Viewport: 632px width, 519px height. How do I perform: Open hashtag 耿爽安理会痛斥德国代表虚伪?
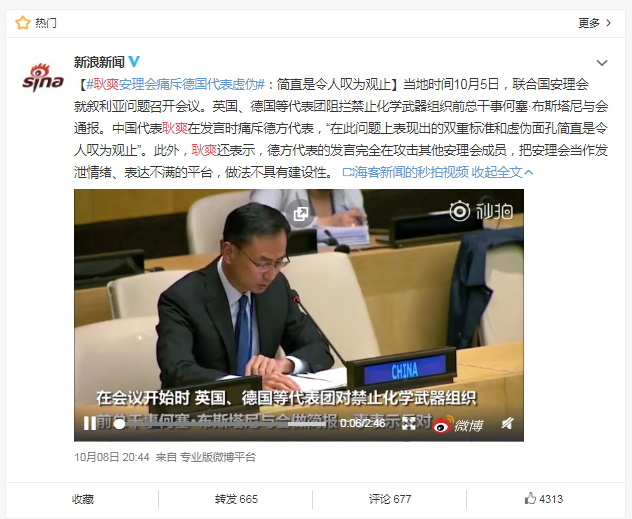pyautogui.click(x=175, y=84)
